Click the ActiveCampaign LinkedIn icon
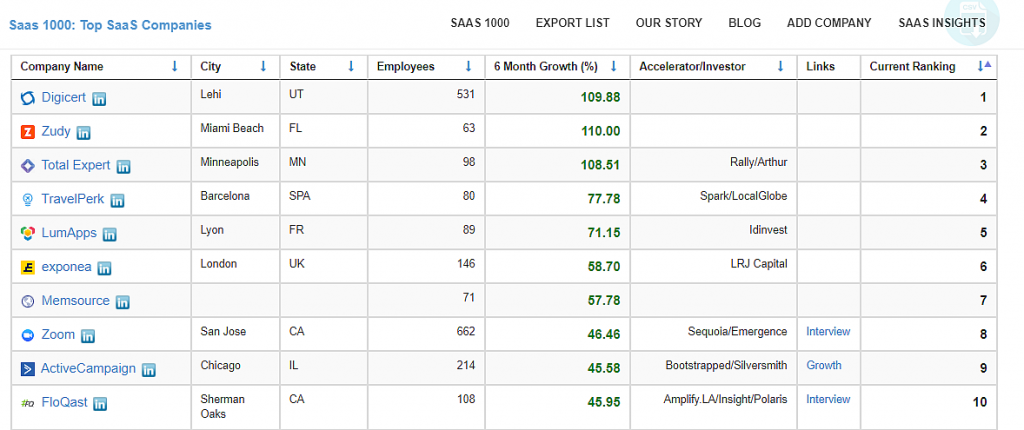This screenshot has width=1024, height=430. point(149,370)
